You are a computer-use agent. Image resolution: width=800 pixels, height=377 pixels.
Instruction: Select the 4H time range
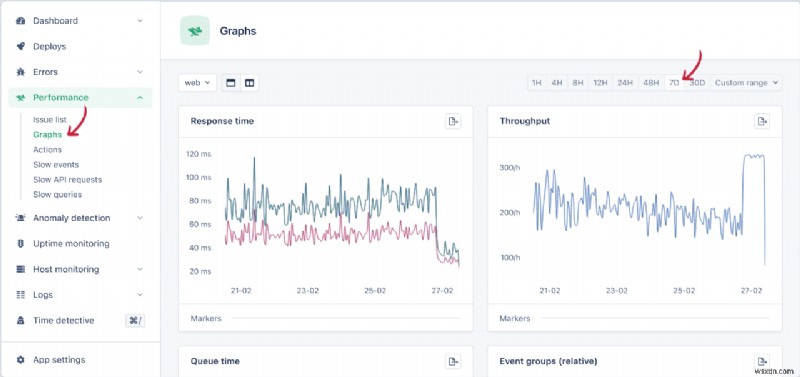point(557,83)
